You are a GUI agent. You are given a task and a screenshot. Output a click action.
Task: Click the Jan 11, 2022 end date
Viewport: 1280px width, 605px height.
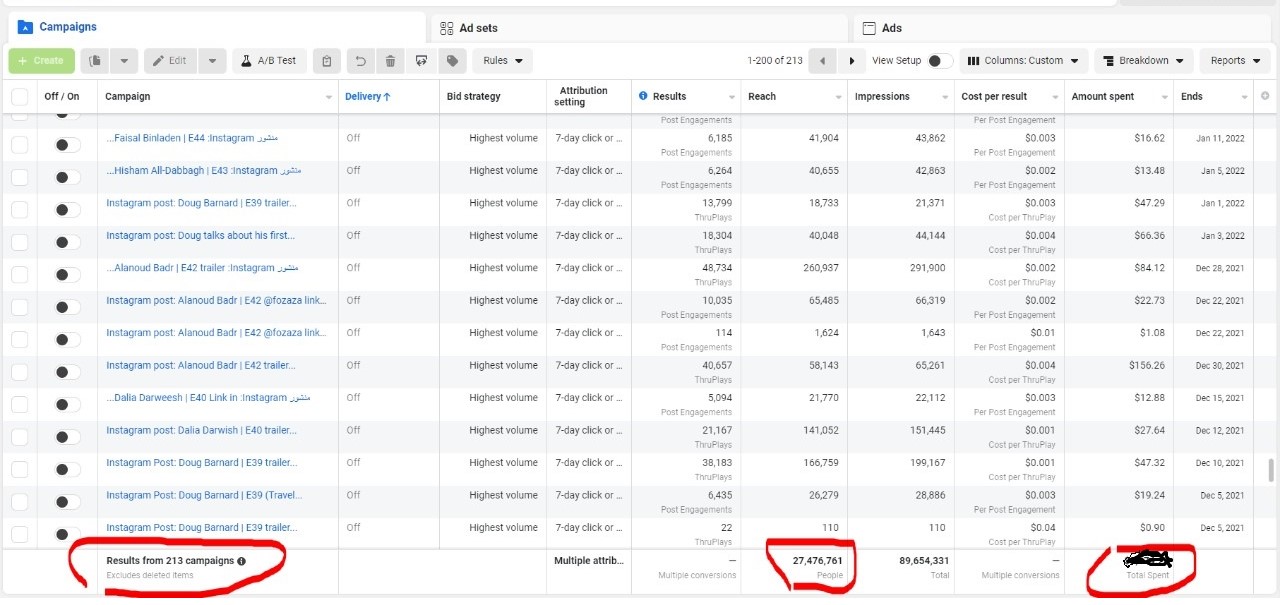tap(1221, 139)
